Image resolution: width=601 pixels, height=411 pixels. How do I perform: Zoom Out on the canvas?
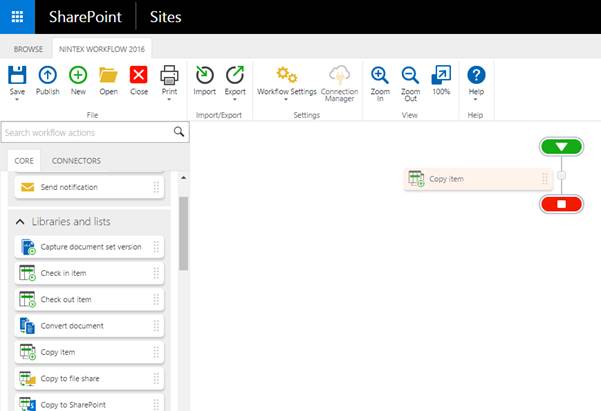point(410,84)
